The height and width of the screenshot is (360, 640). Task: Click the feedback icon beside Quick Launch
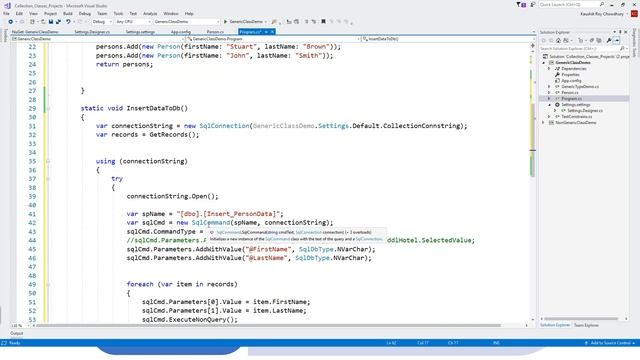coord(533,5)
